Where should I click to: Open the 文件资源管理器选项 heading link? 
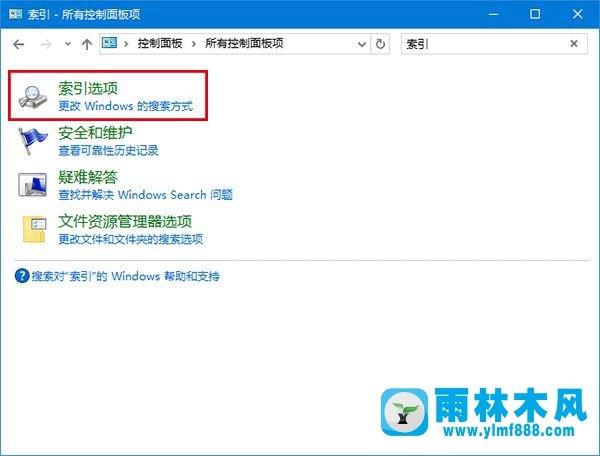click(x=125, y=221)
